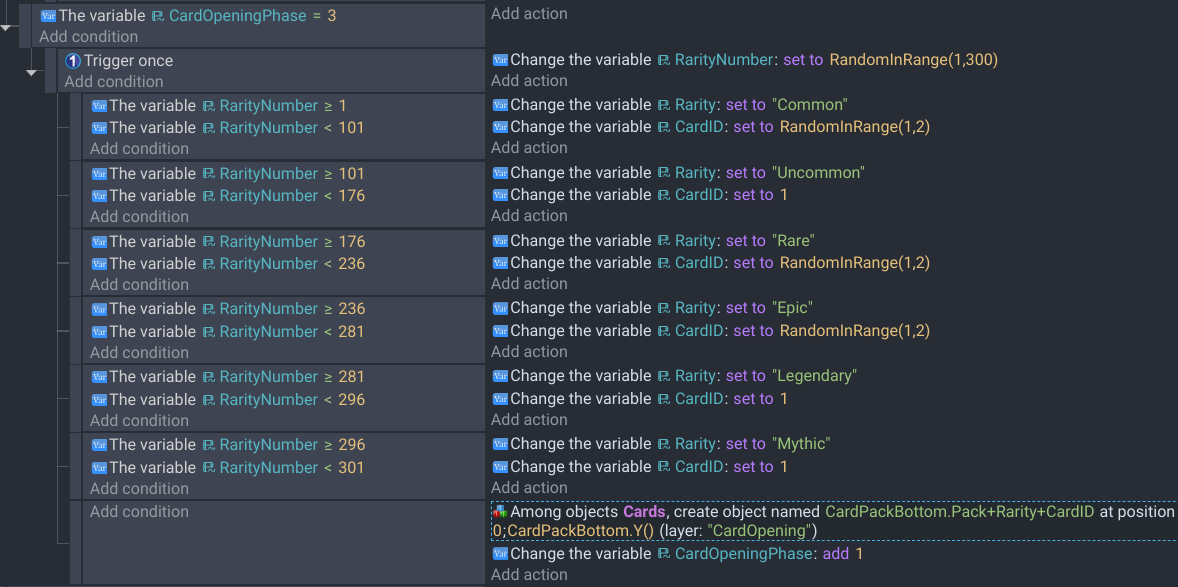Select the RarityNumber ≥ 101 condition

point(228,174)
